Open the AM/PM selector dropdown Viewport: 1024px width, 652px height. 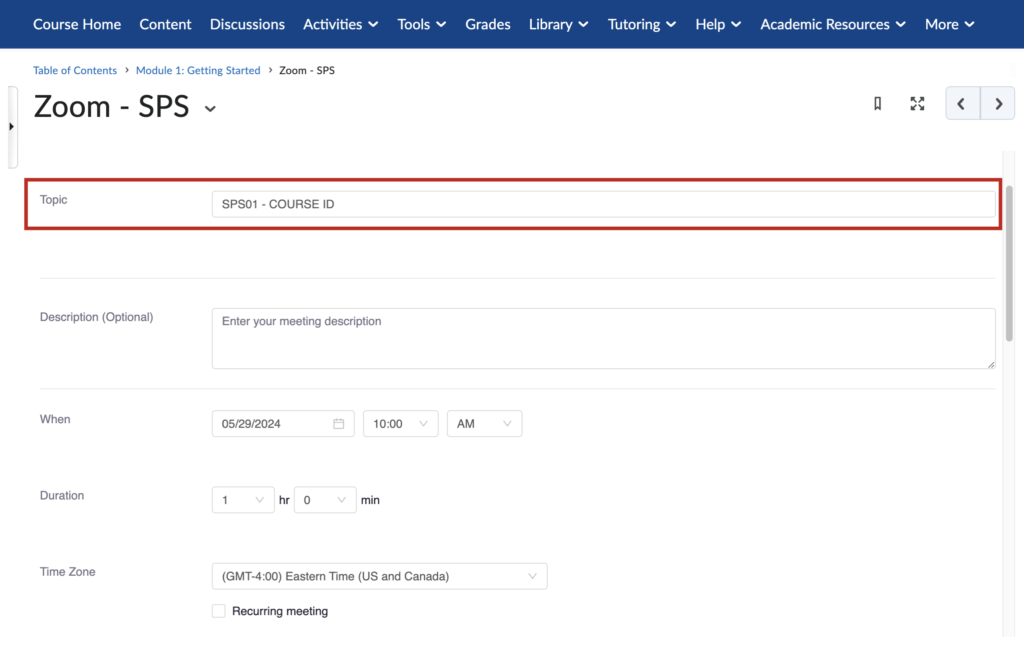click(484, 423)
